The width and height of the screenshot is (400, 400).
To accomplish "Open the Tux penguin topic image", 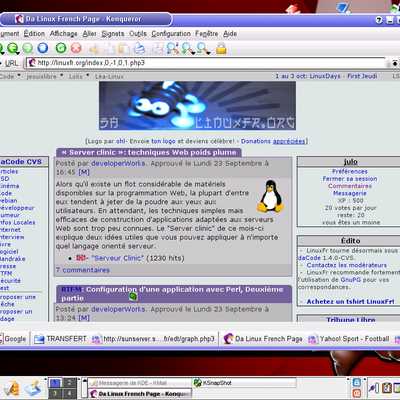I will tap(271, 196).
